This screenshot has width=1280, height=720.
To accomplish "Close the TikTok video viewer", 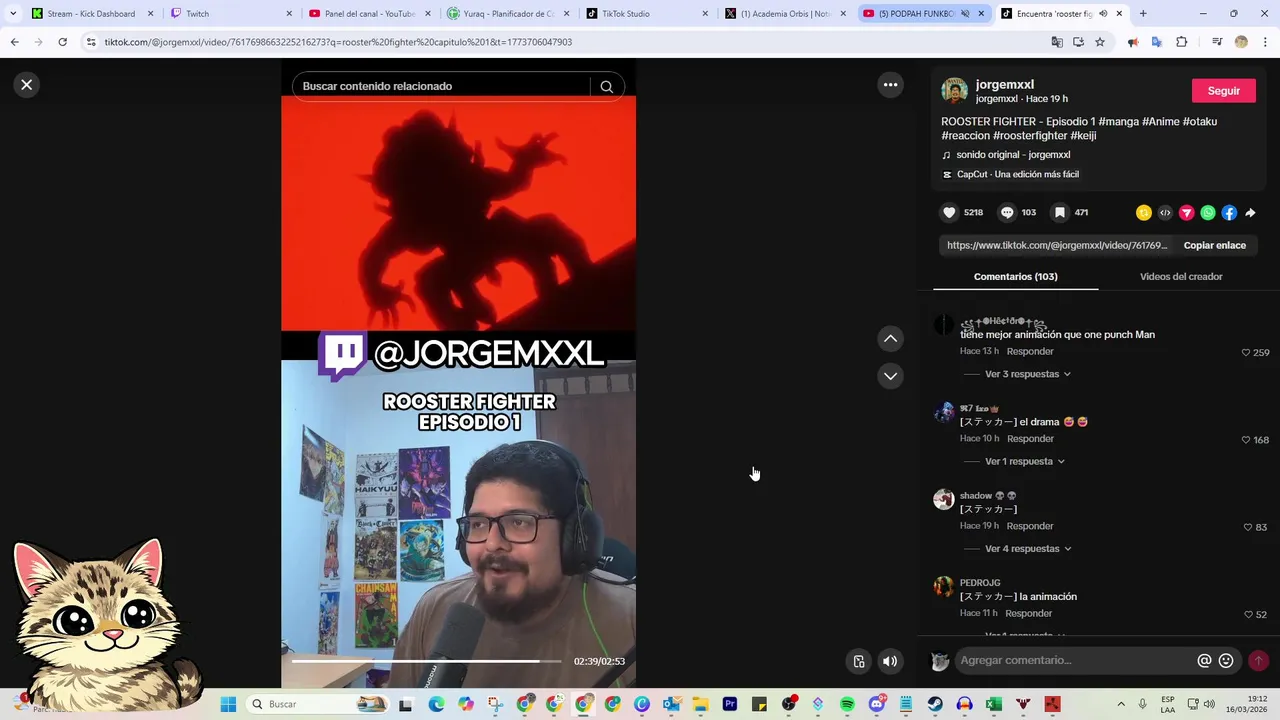I will pyautogui.click(x=27, y=85).
